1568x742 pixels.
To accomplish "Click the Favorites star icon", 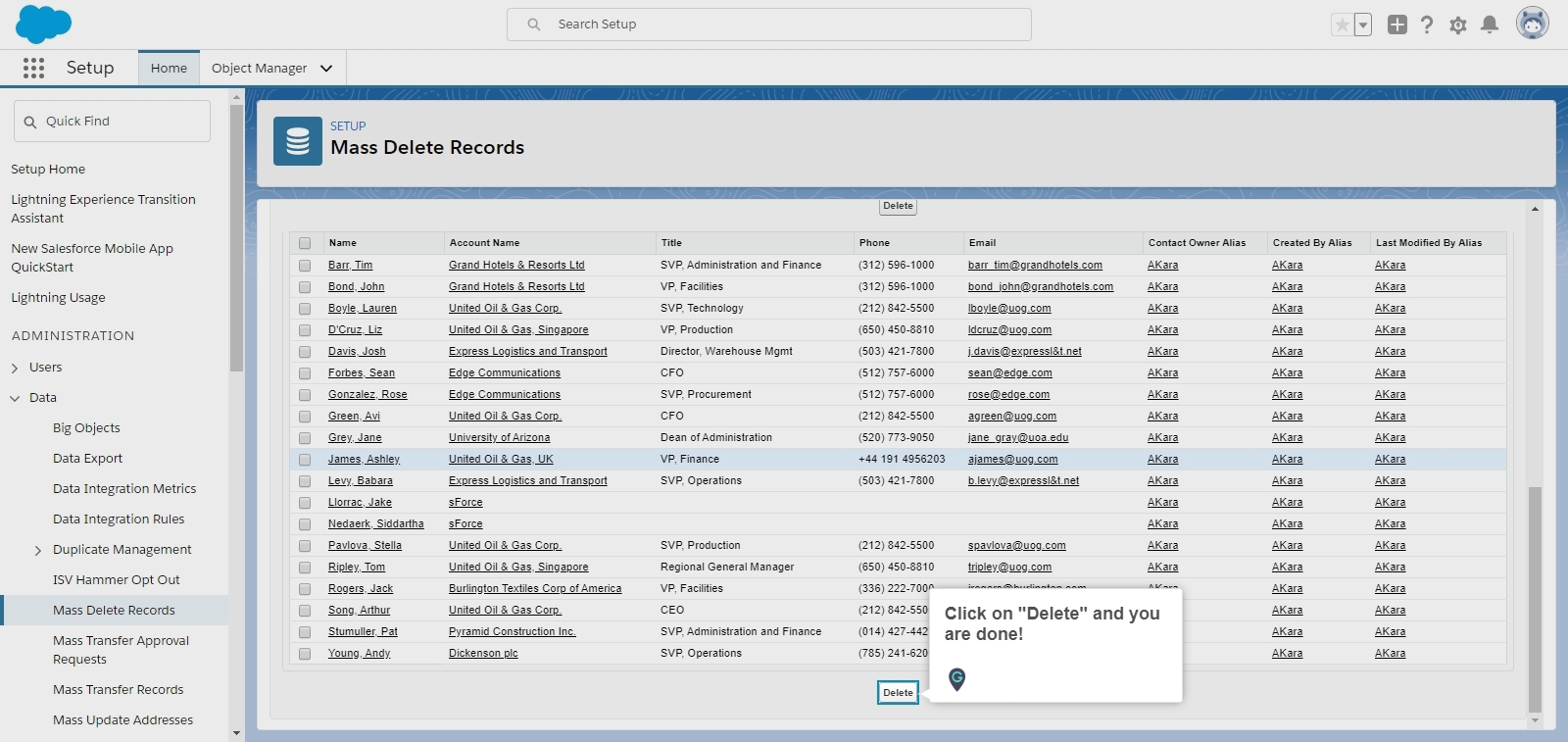I will [x=1342, y=25].
